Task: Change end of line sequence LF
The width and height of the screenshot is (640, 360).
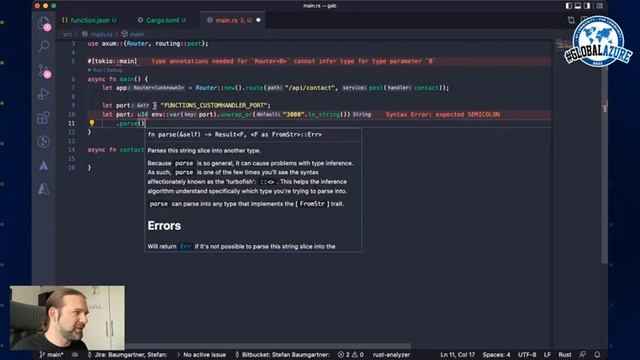Action: click(547, 355)
